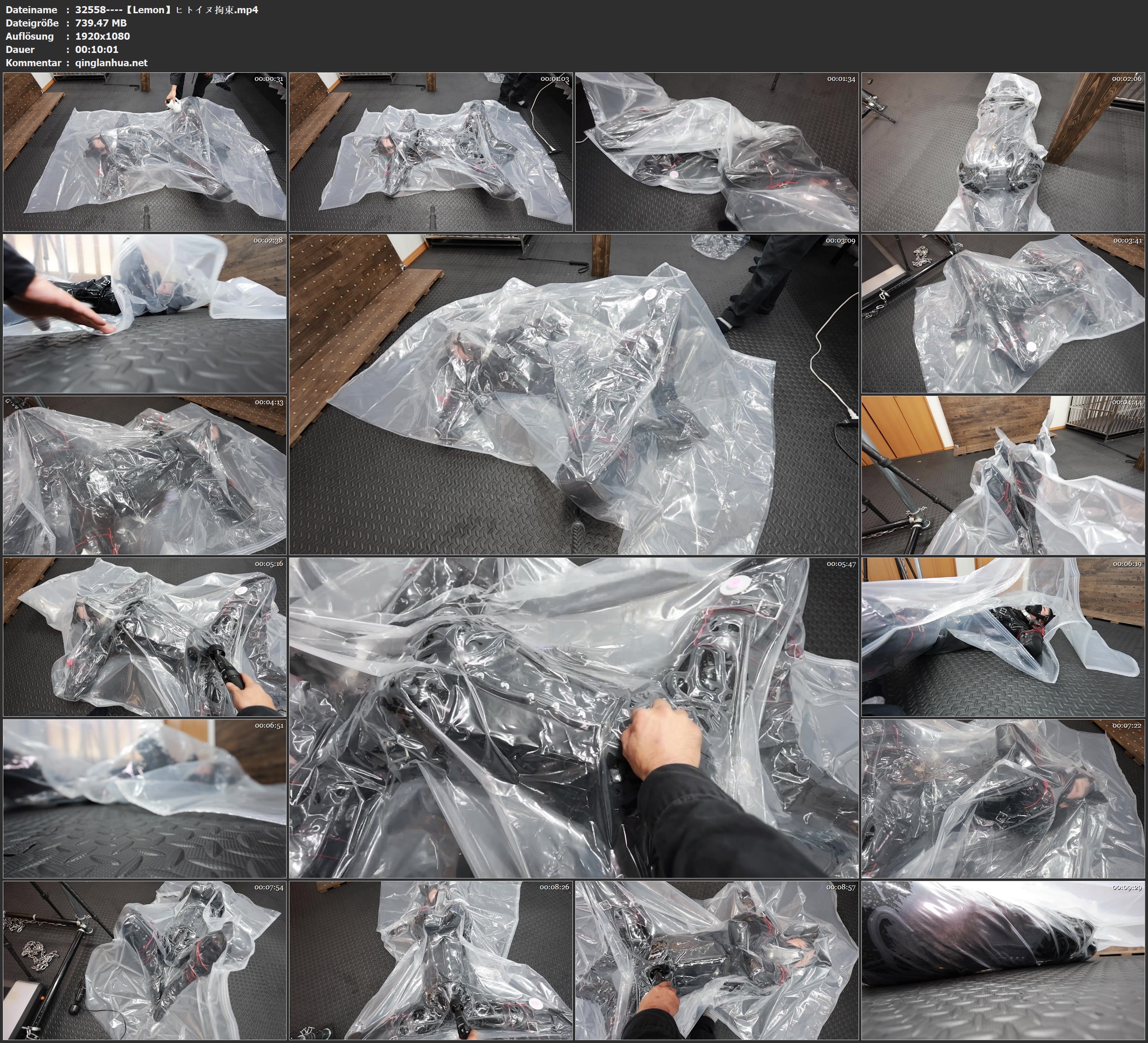Open the thumbnail labeled 00:03:41
The image size is (1148, 1043).
pyautogui.click(x=1003, y=313)
